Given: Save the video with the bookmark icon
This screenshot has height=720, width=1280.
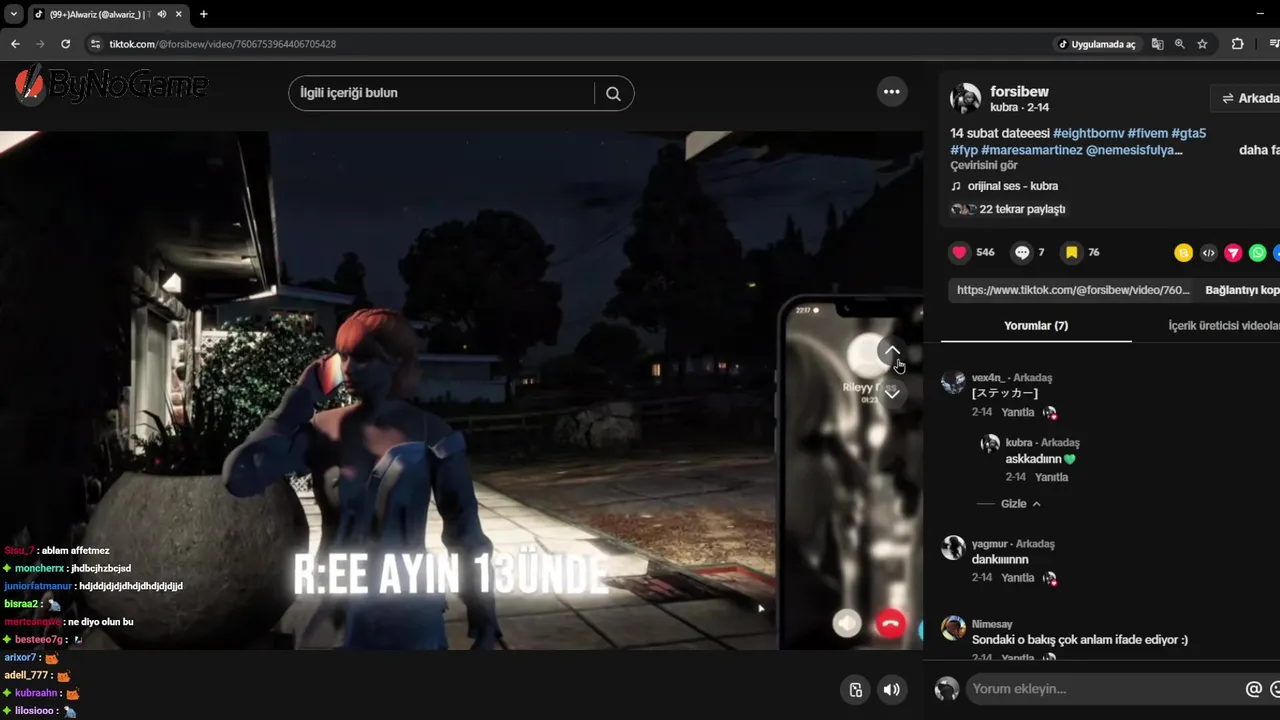Looking at the screenshot, I should (1071, 252).
